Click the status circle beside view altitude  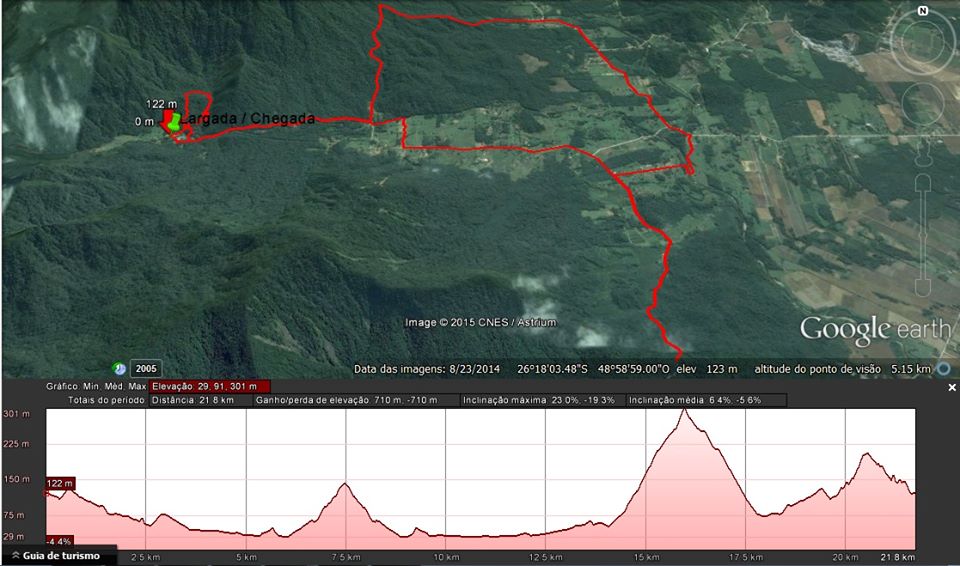942,369
